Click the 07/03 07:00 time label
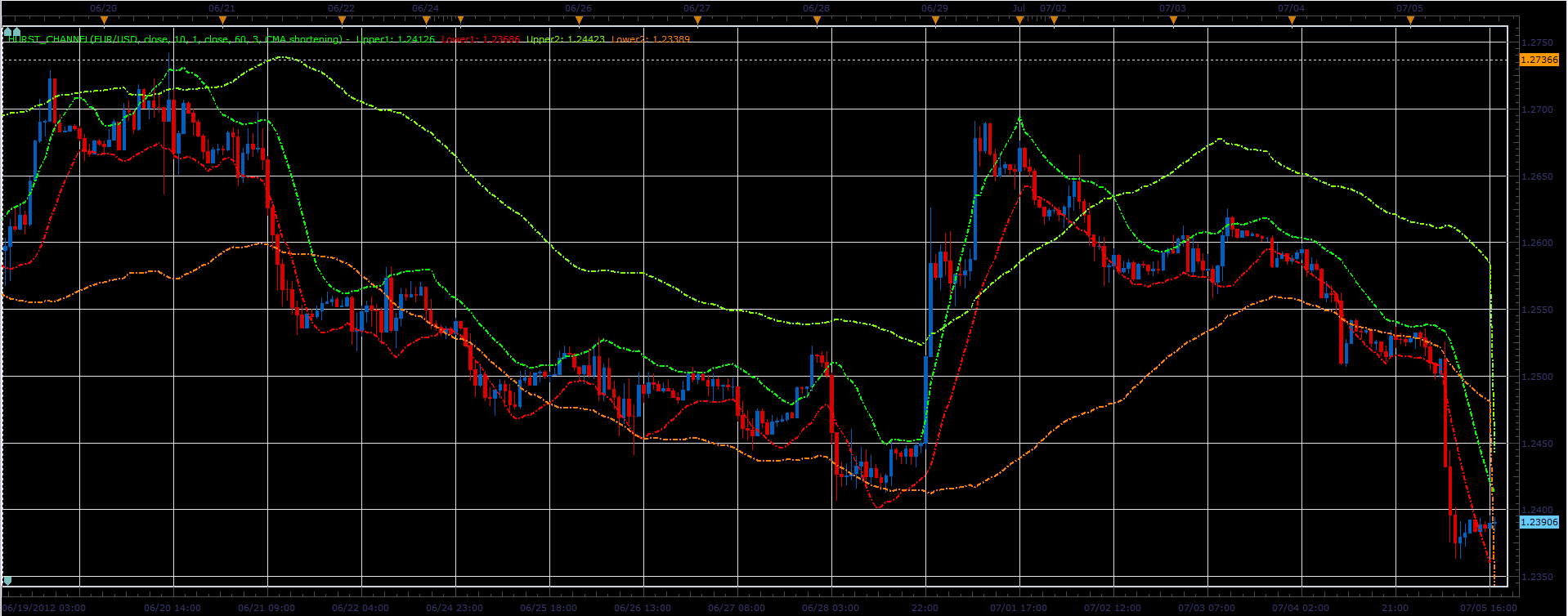This screenshot has width=1568, height=616. point(1207,608)
